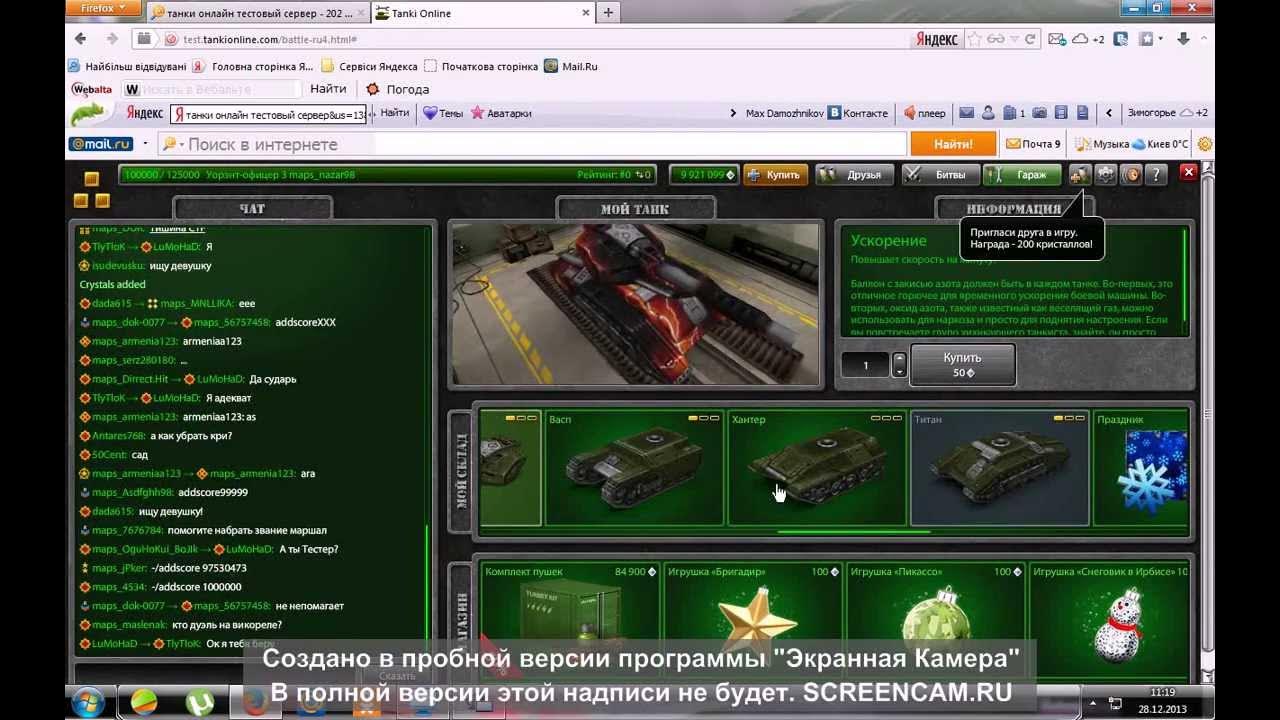
Task: Open the Mail.ru toolbar gear settings icon
Action: 1204,144
